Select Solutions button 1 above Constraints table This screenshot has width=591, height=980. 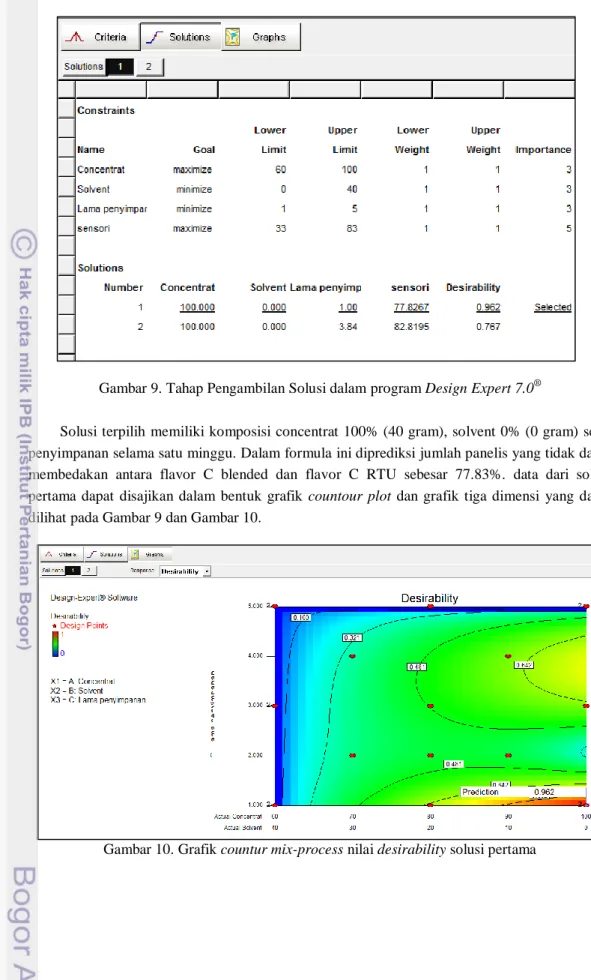[x=119, y=67]
